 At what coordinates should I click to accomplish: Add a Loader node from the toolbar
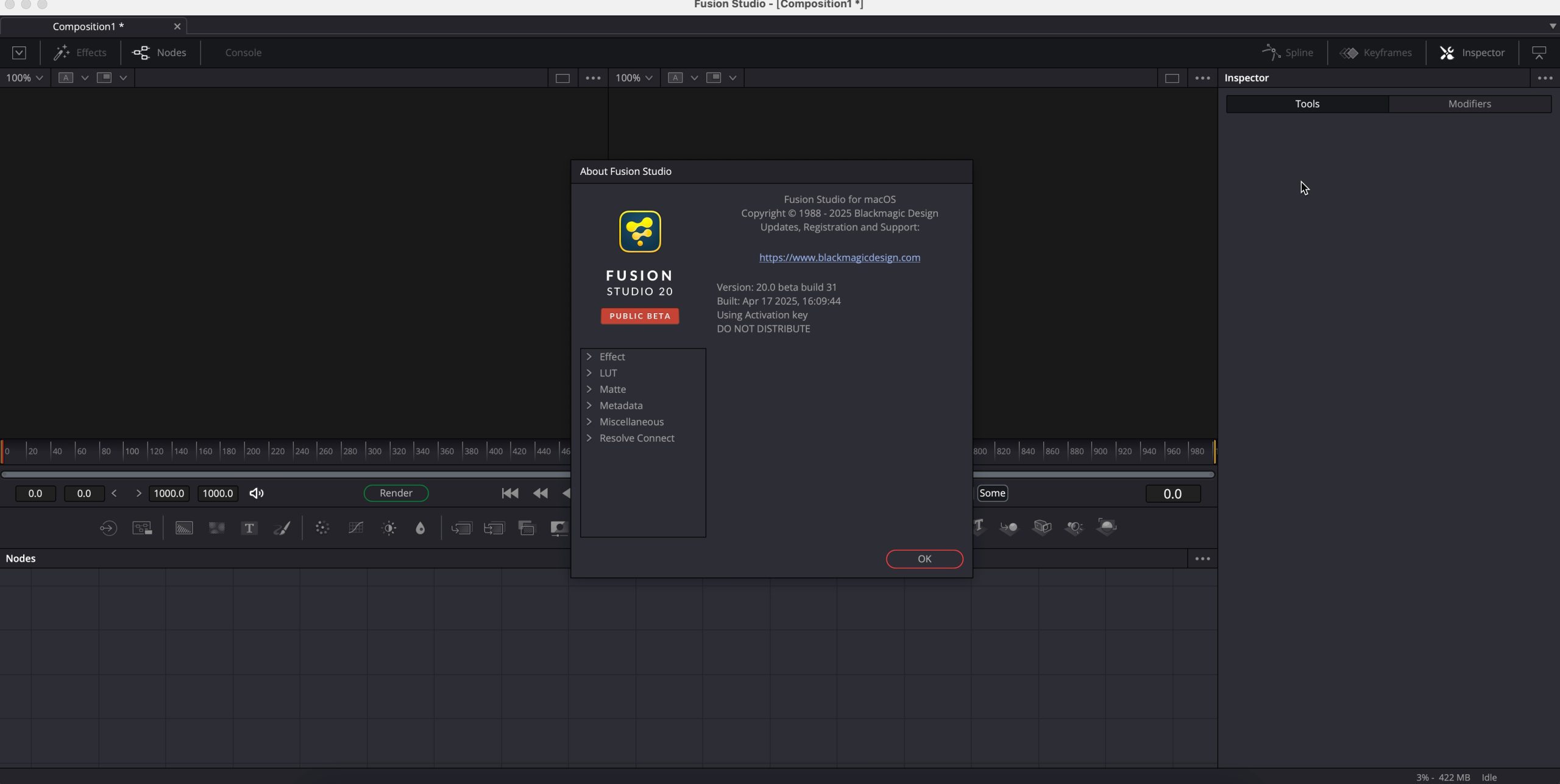tap(108, 528)
